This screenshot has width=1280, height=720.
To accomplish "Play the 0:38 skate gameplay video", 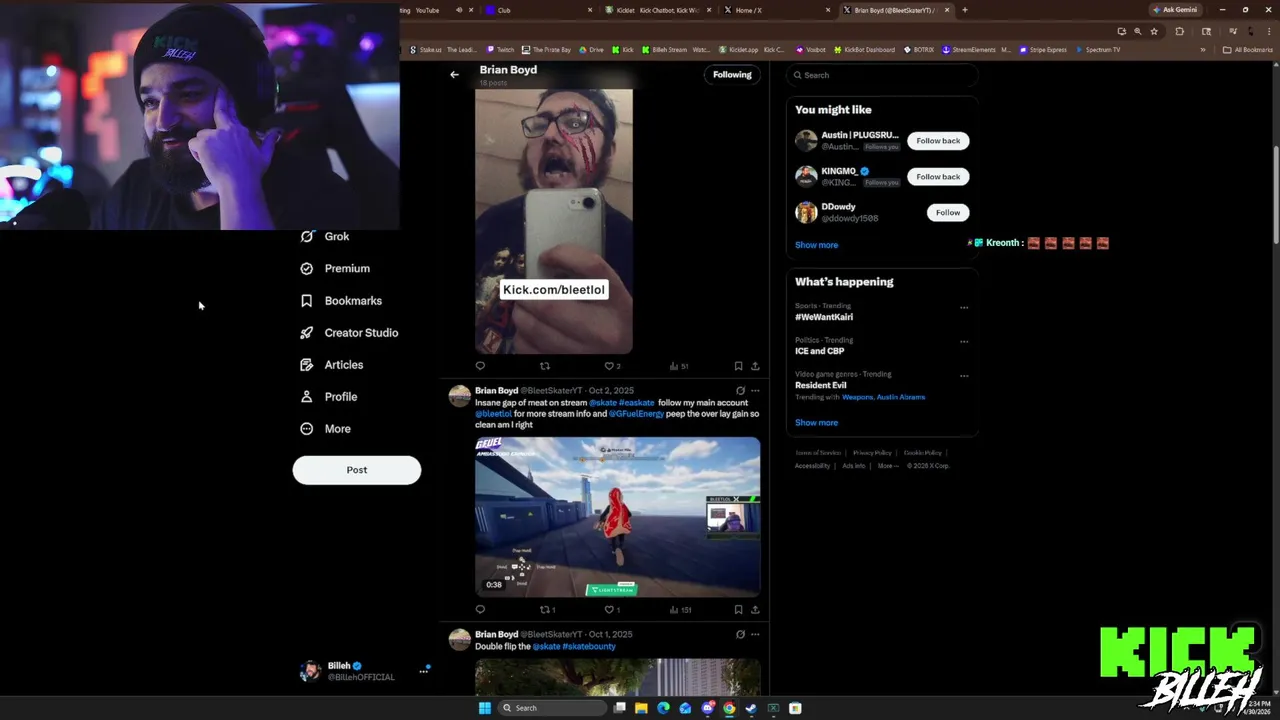I will 617,517.
